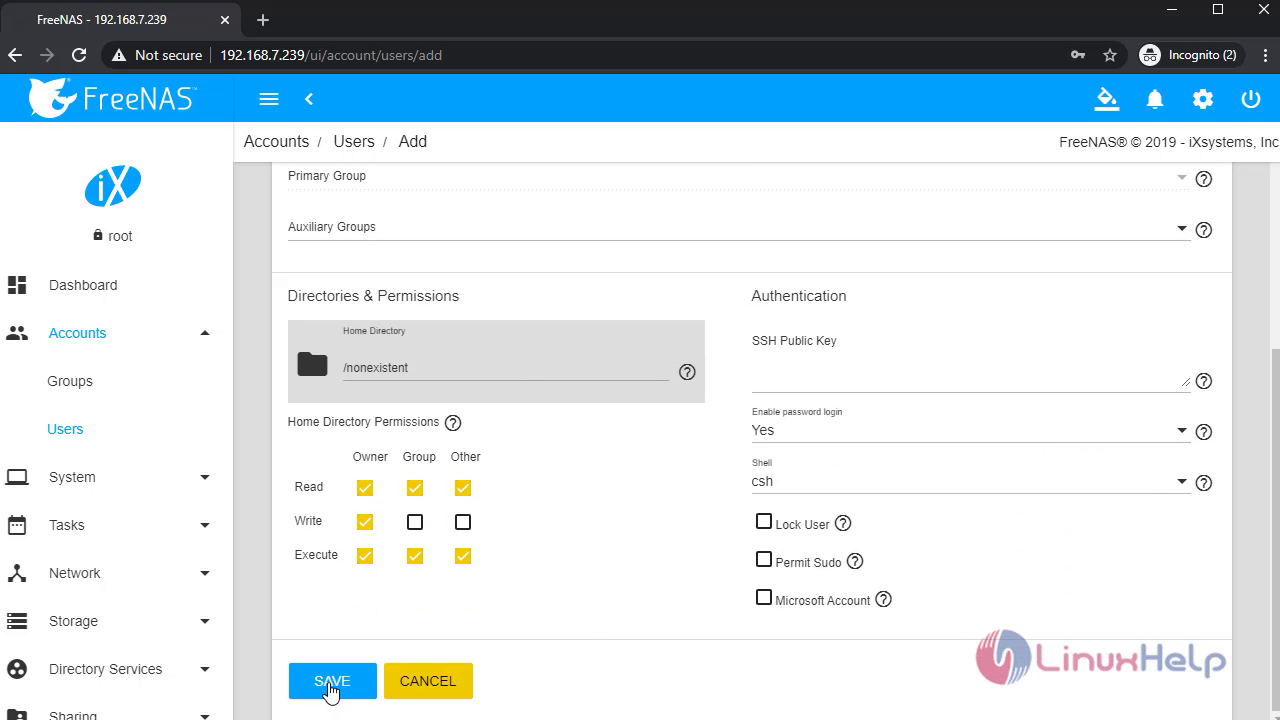Open the Home Directory folder browser
This screenshot has width=1280, height=720.
[313, 364]
